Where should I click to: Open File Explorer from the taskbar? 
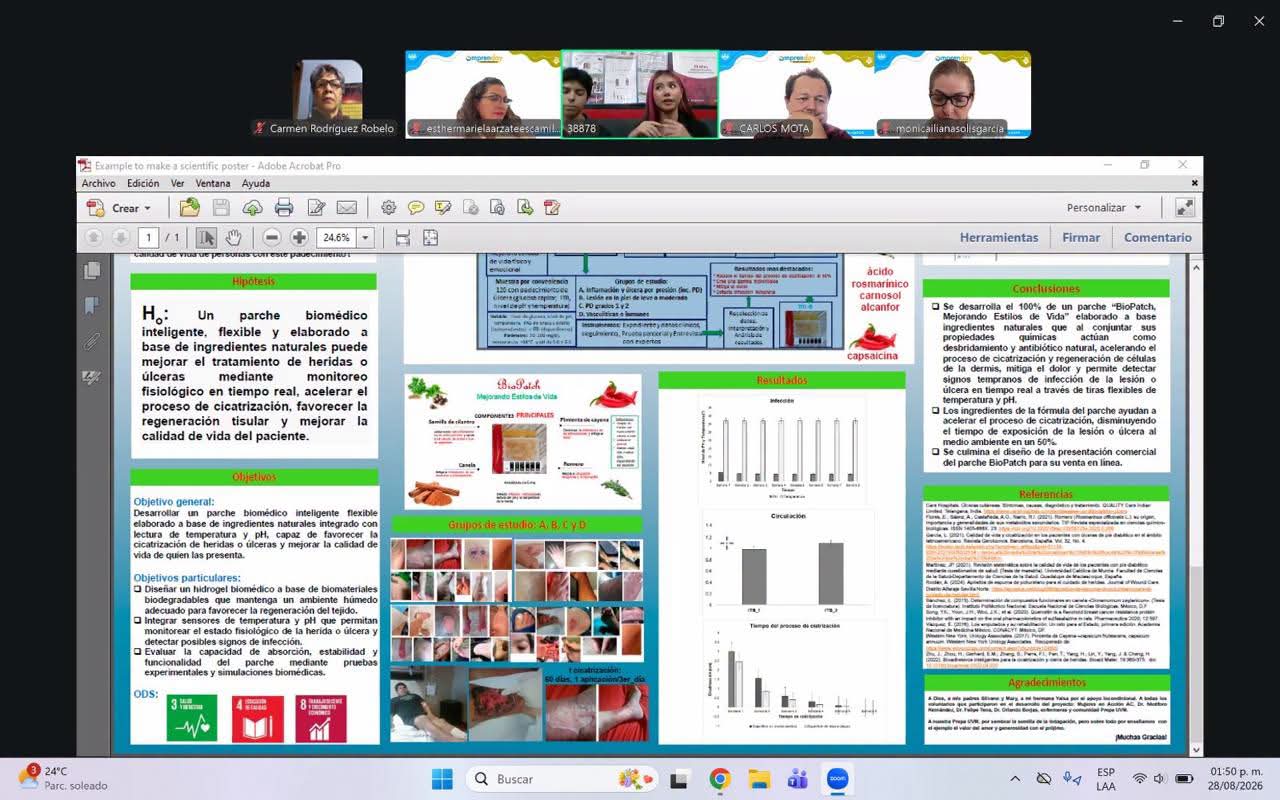pos(759,779)
